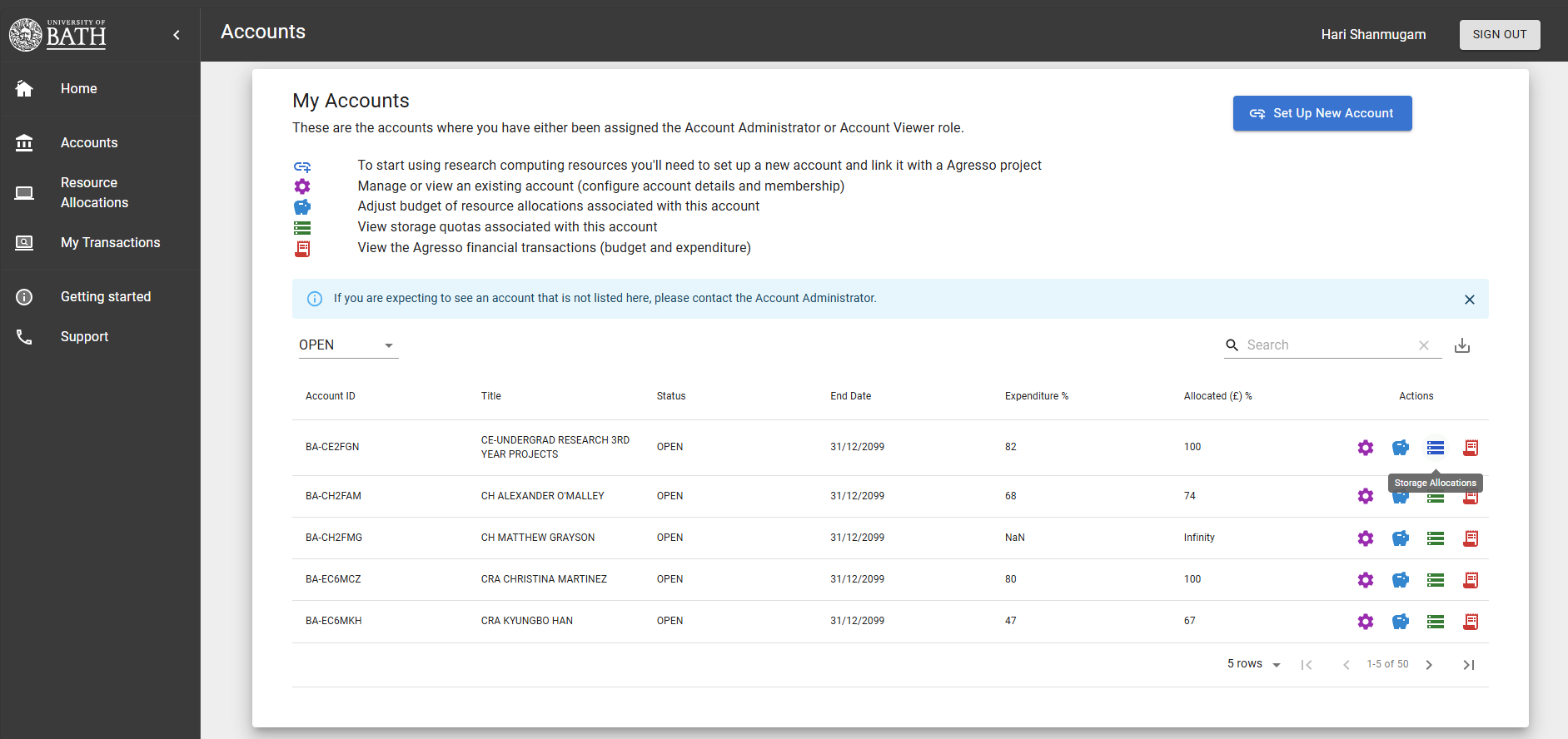
Task: Adjust budget piggy bank for BA-CE2FGN
Action: 1401,448
